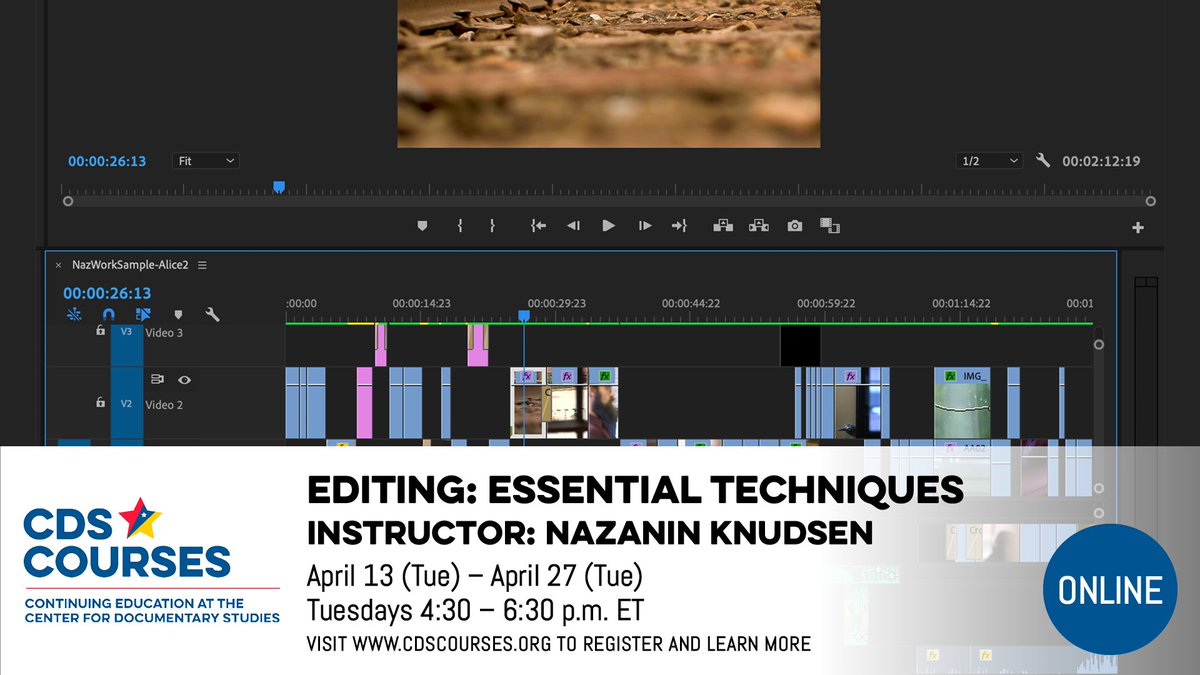
Task: Click the Mark Out bracket button
Action: [491, 226]
